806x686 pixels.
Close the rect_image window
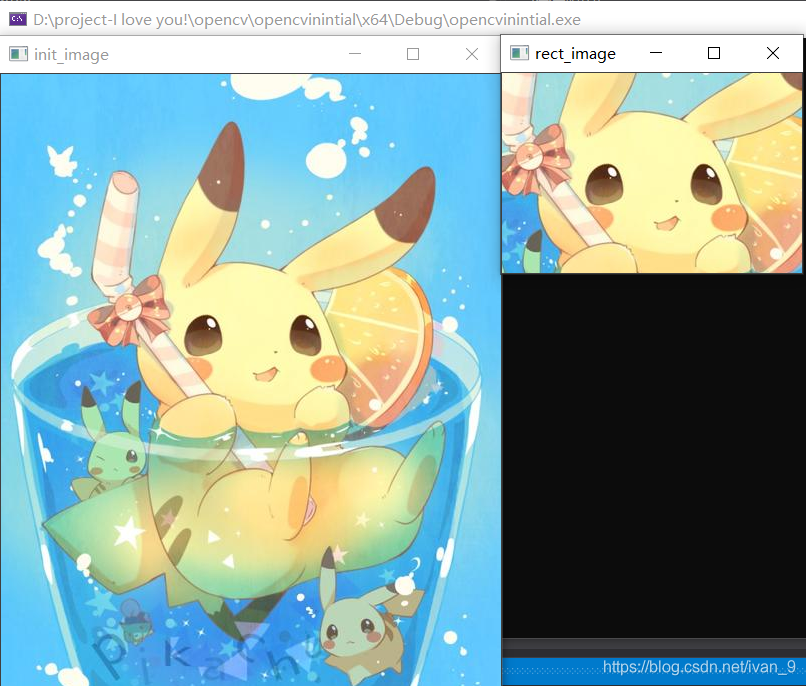pyautogui.click(x=773, y=53)
